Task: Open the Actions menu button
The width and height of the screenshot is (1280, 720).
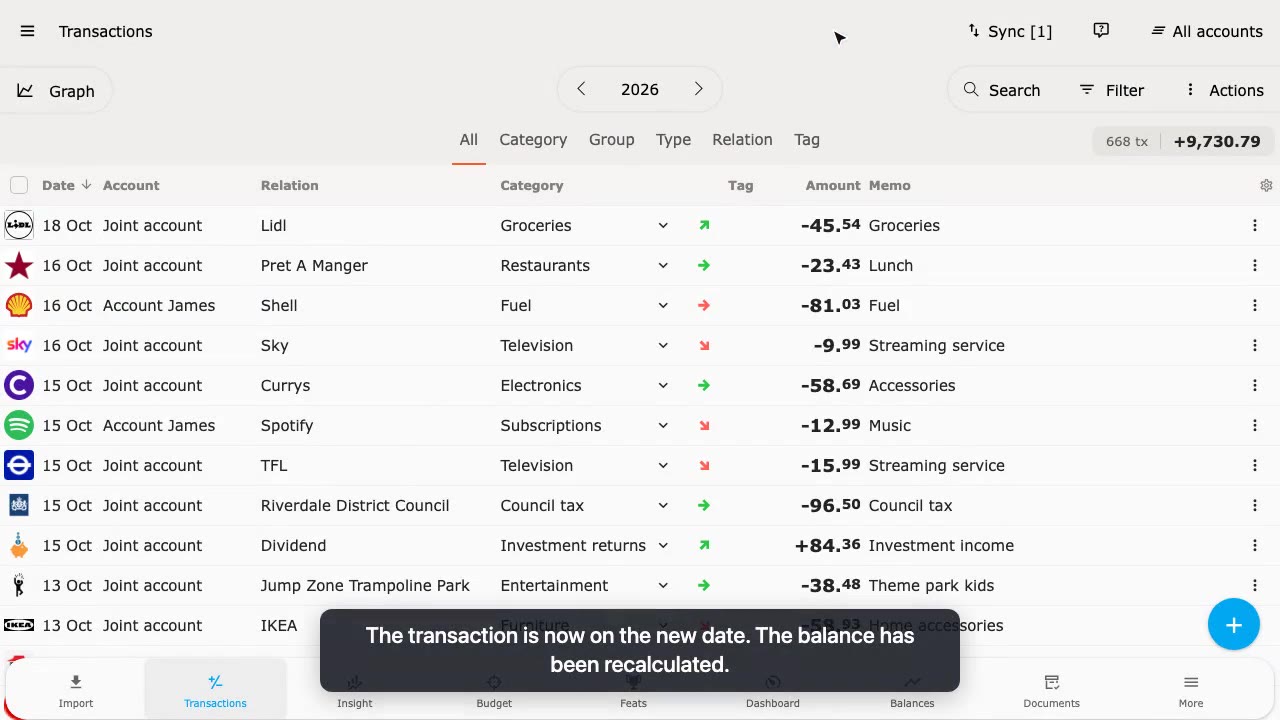Action: [1224, 90]
